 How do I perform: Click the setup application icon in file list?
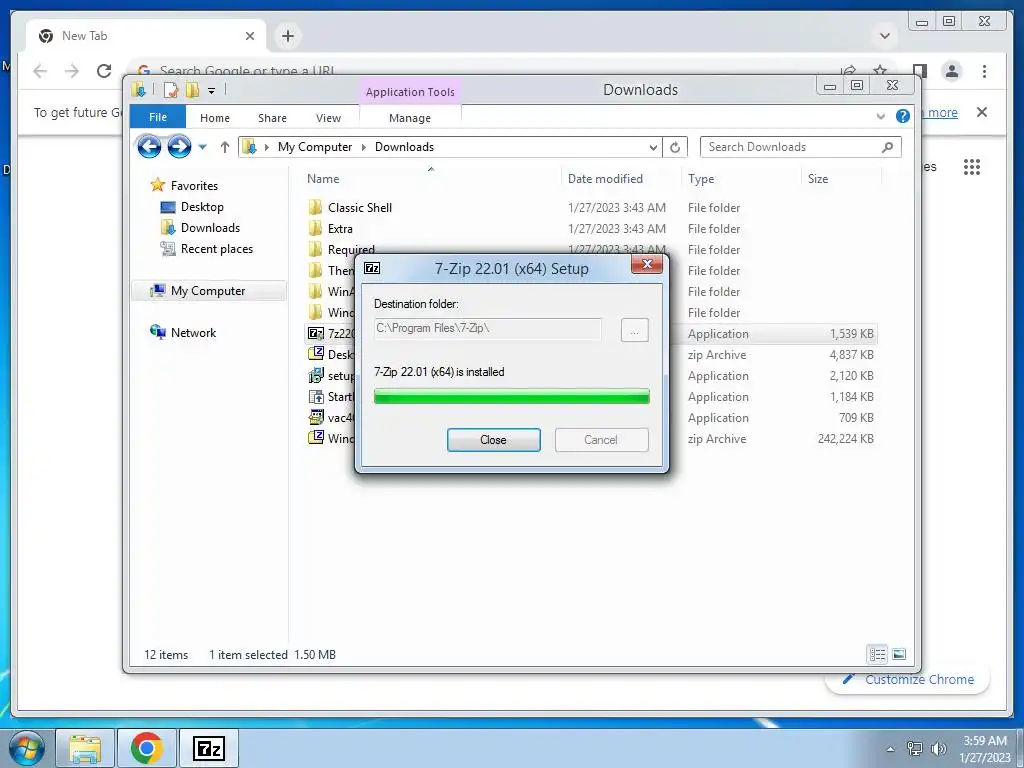coord(315,375)
